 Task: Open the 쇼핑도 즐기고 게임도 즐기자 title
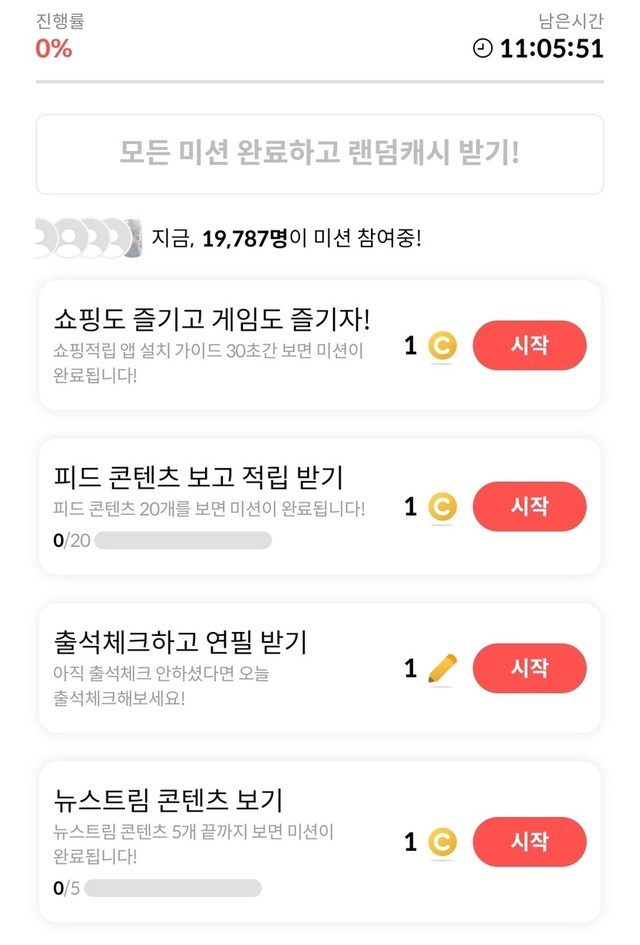212,320
